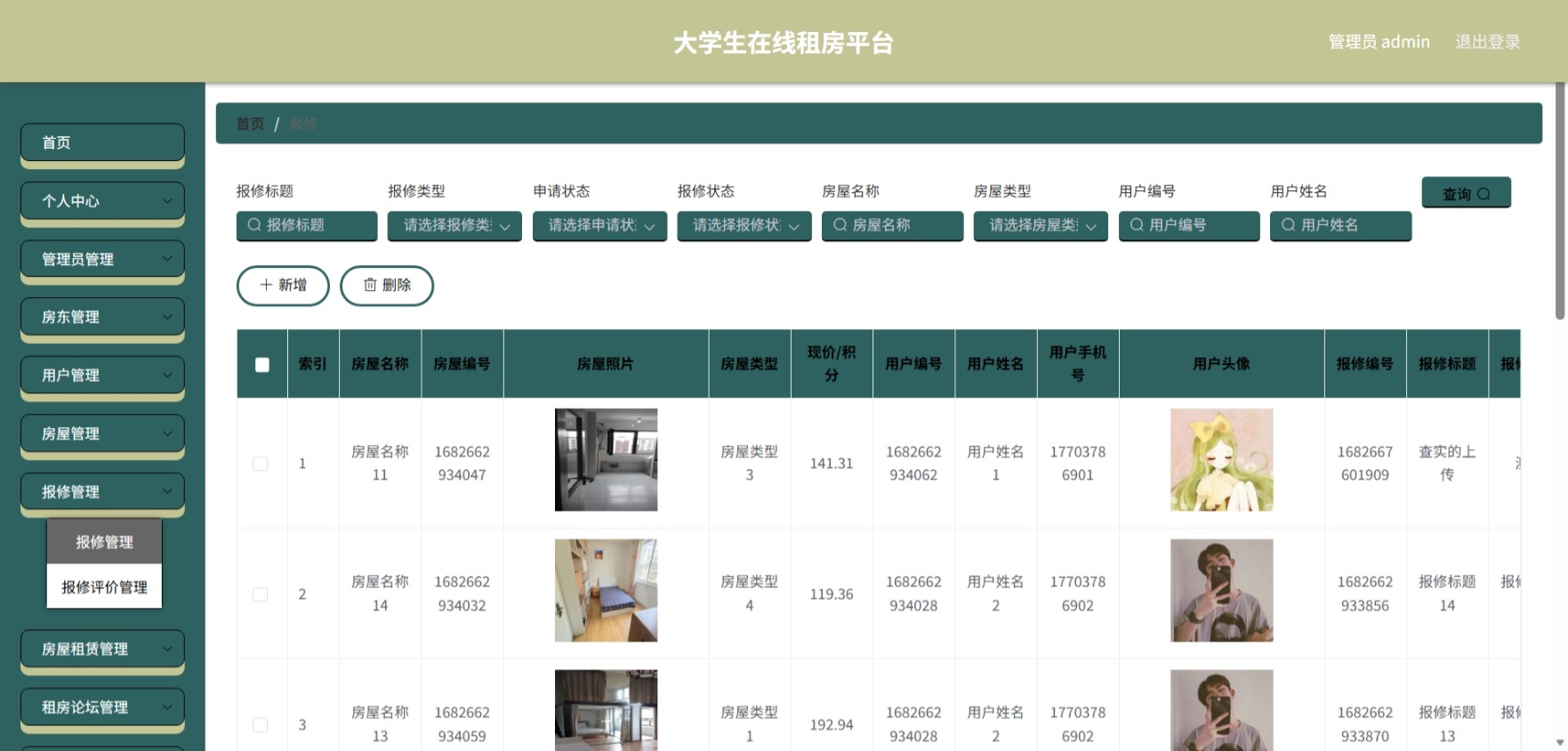Check the checkbox for row 3
Image resolution: width=1568 pixels, height=751 pixels.
coord(261,725)
